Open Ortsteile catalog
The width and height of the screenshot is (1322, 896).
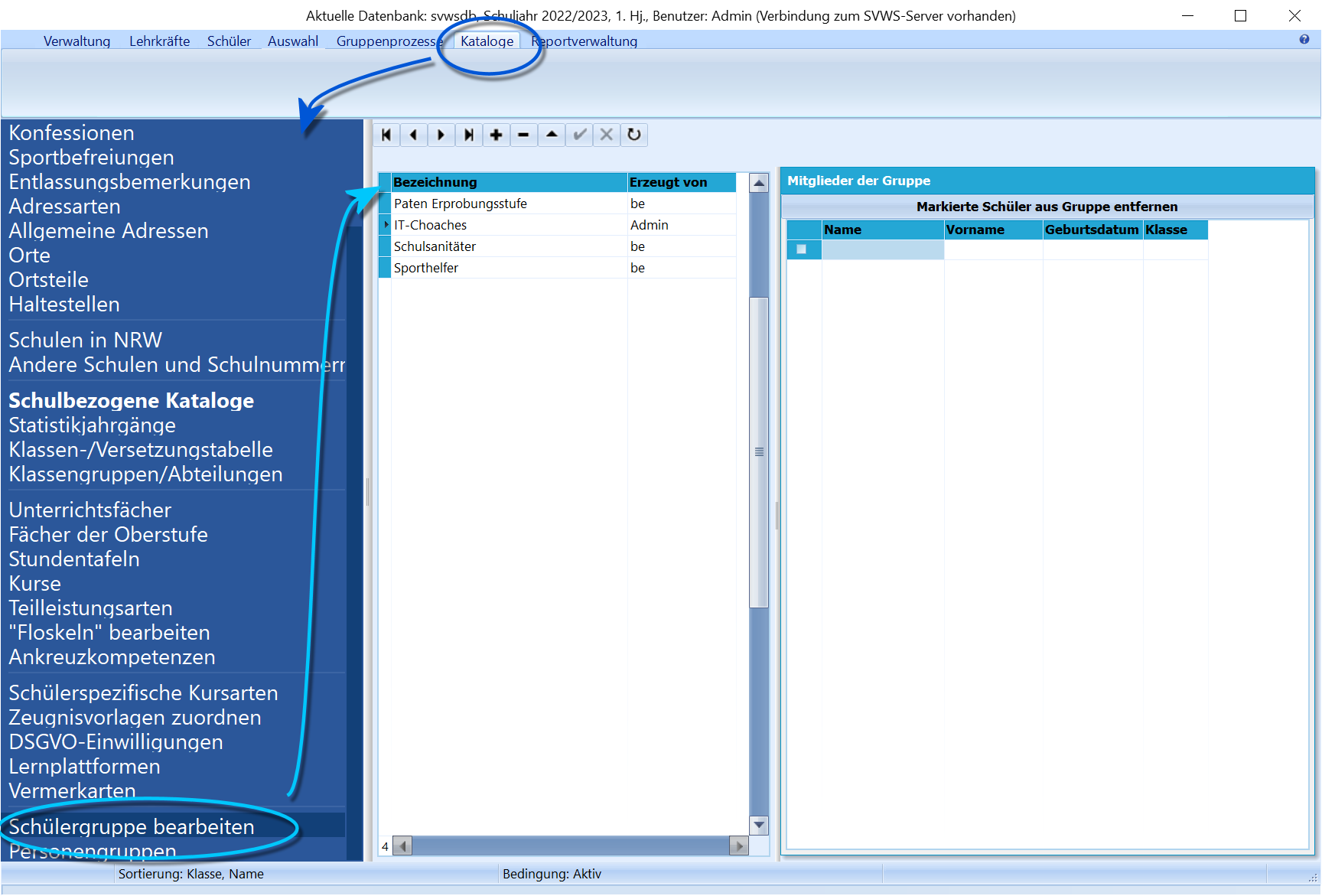tap(48, 280)
